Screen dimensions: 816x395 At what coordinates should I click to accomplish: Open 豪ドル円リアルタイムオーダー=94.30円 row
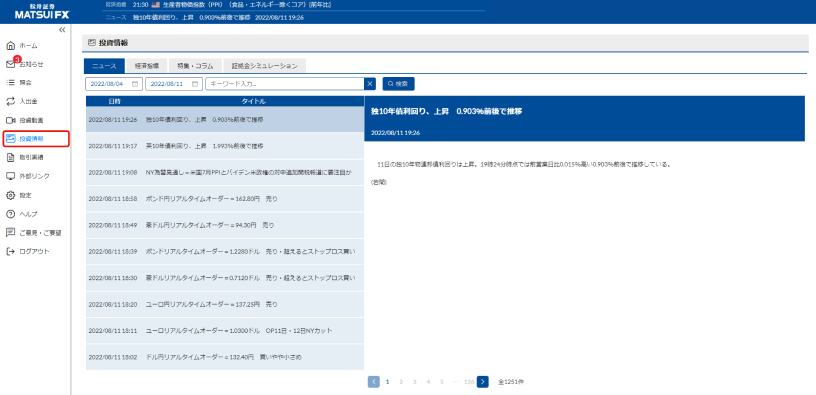(225, 225)
